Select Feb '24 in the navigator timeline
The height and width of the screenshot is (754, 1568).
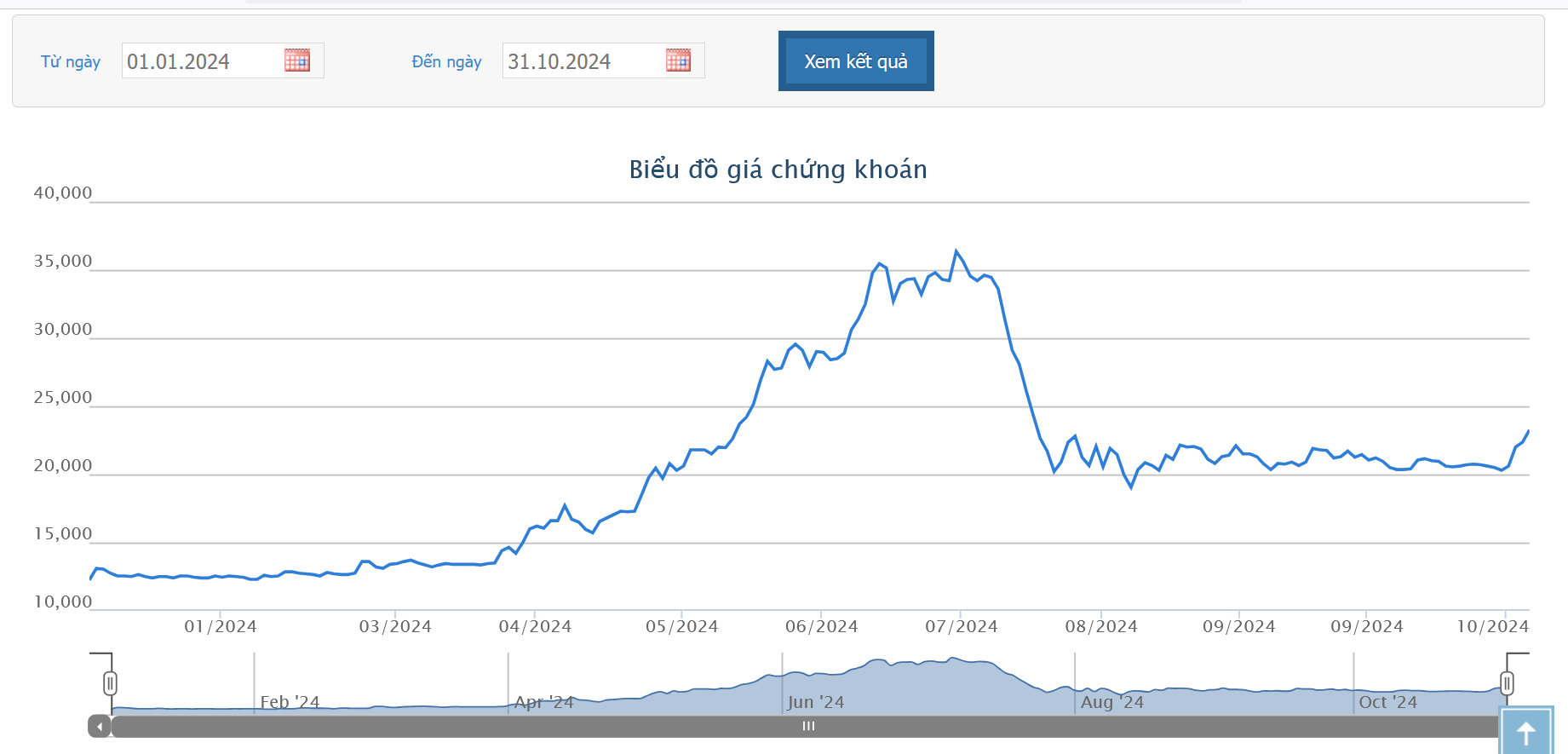(x=290, y=702)
